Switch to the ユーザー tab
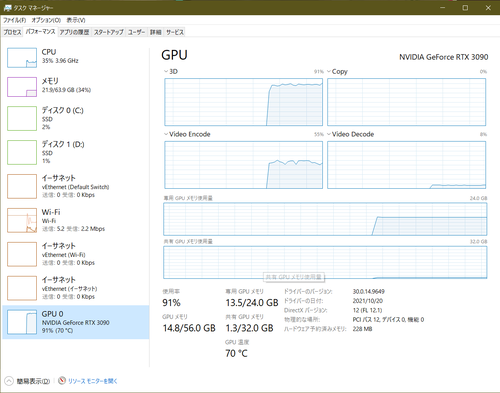 tap(136, 32)
